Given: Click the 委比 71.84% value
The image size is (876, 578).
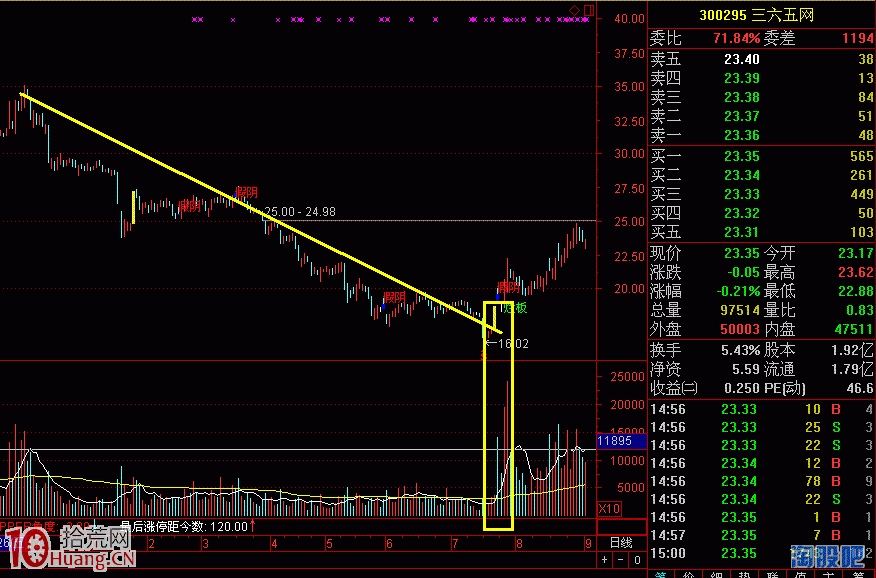Looking at the screenshot, I should tap(736, 39).
